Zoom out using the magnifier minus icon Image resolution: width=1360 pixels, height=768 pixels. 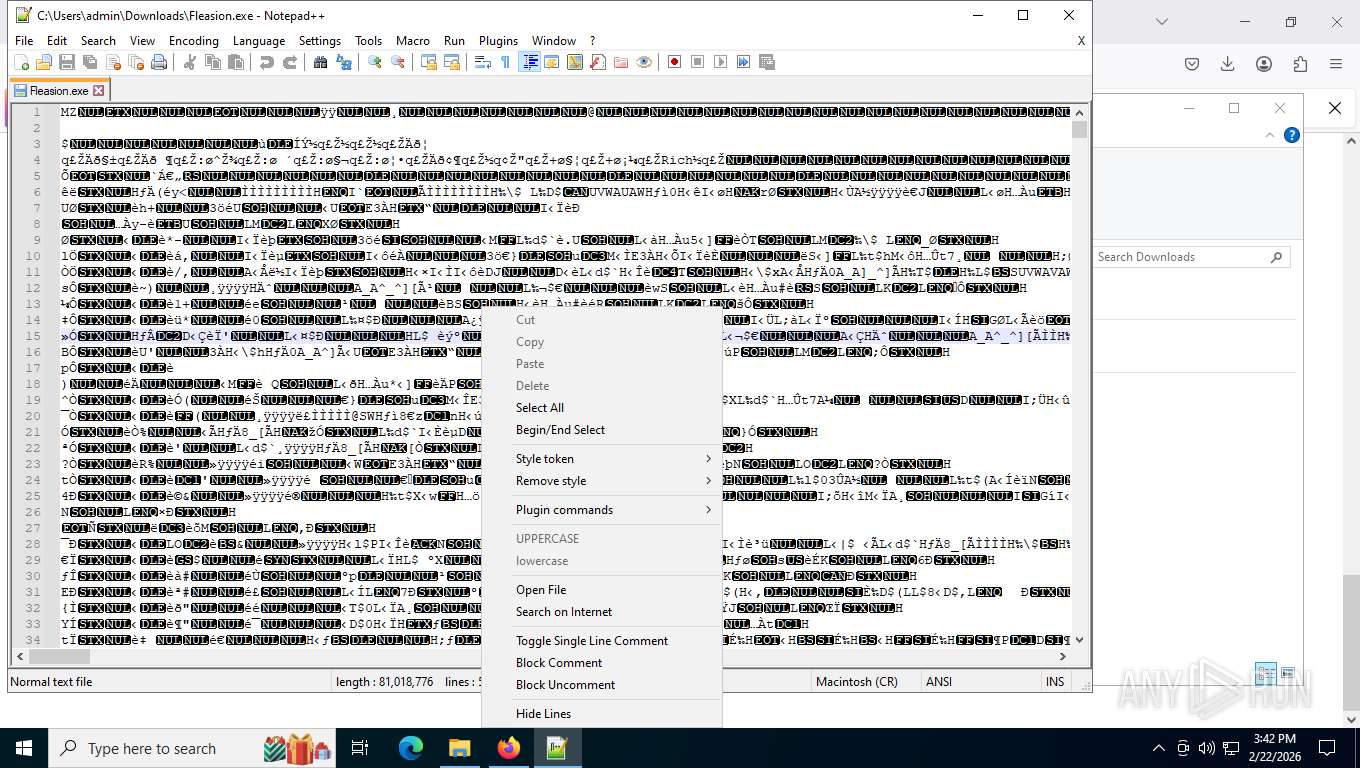point(397,62)
